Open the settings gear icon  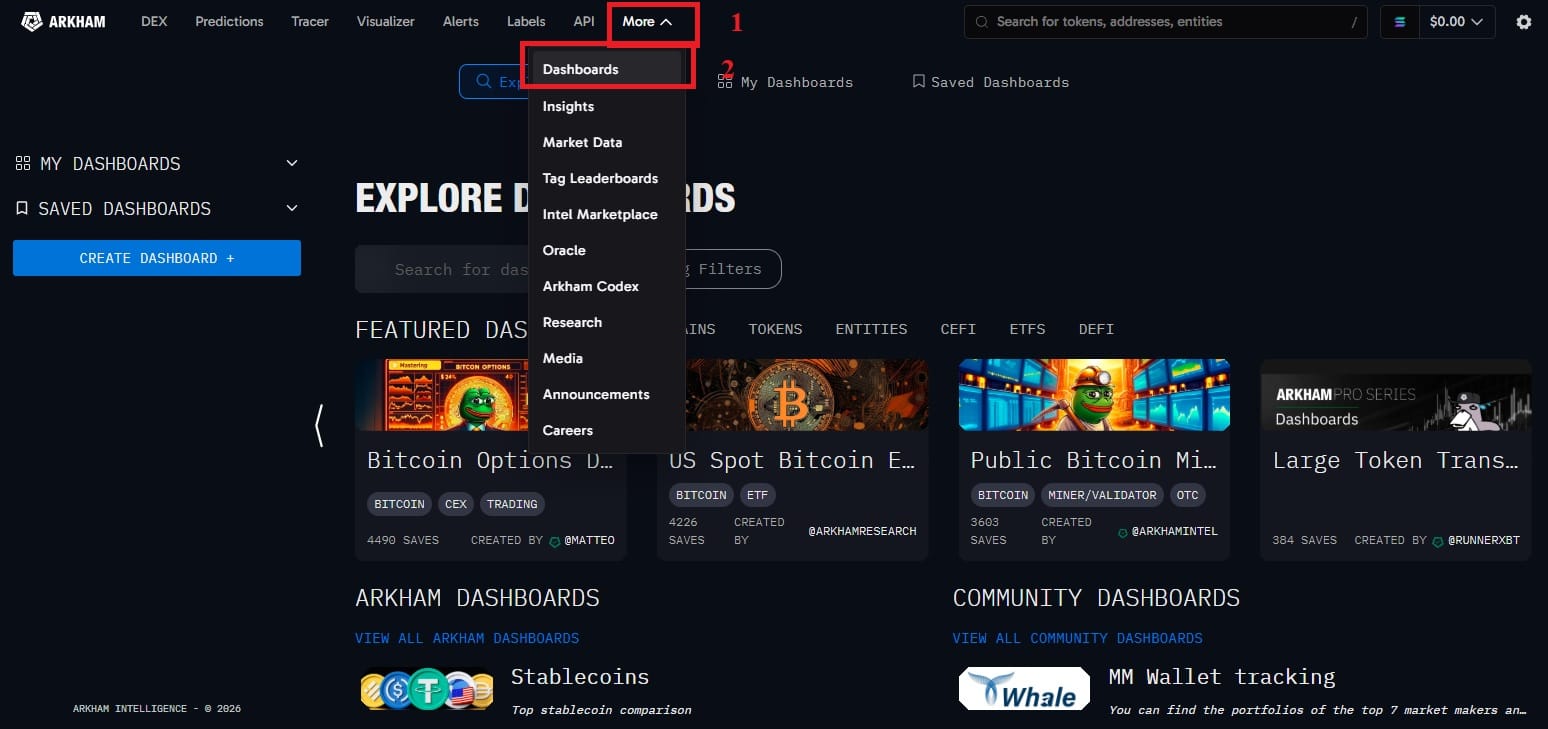[1523, 21]
